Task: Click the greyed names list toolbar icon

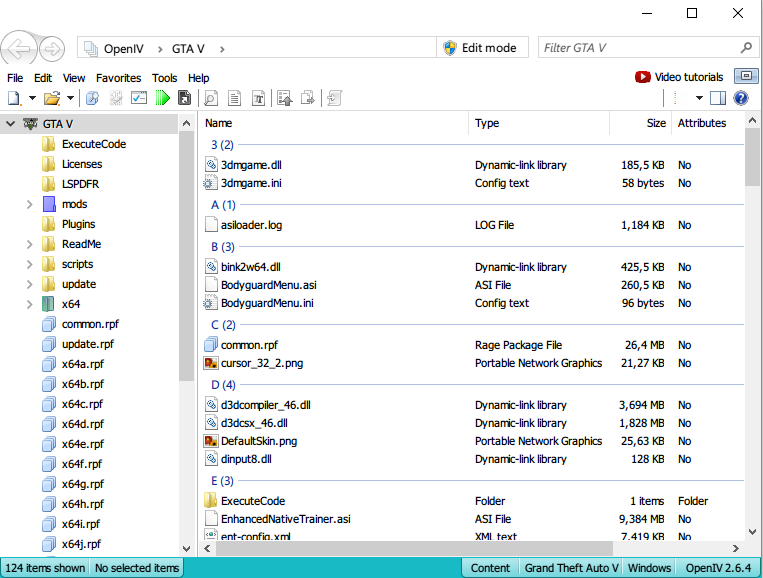Action: 116,98
